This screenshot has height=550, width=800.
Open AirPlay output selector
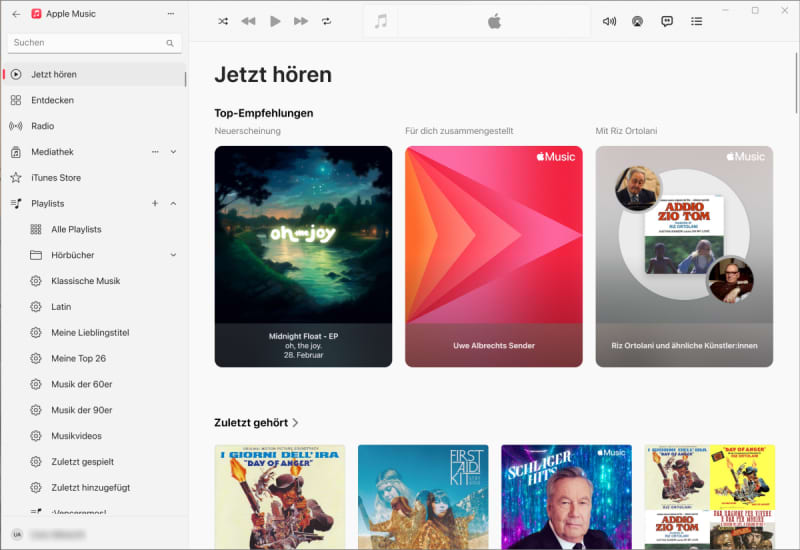pos(637,21)
